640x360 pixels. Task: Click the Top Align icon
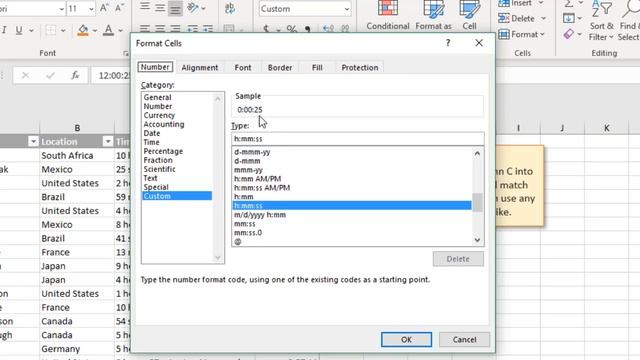tap(144, 7)
